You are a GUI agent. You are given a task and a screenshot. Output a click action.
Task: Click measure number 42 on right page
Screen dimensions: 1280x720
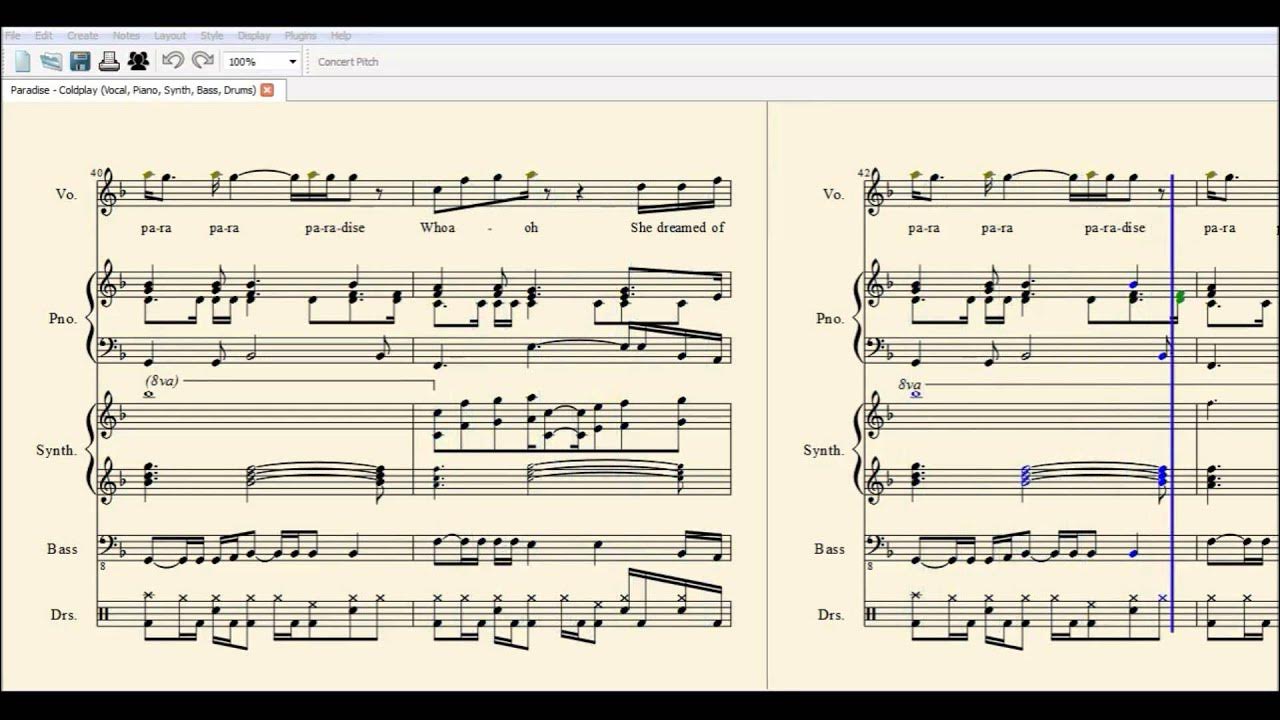(x=864, y=173)
